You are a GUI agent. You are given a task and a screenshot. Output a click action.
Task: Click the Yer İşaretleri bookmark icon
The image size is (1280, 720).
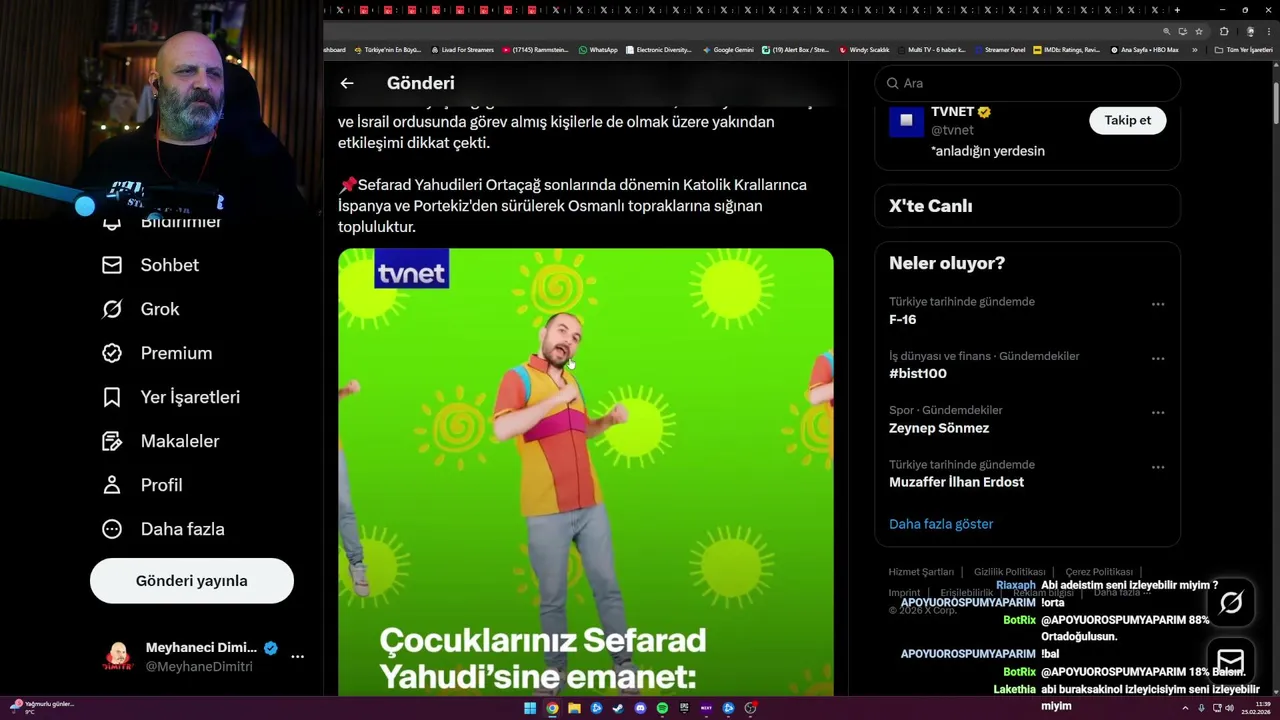[x=112, y=397]
